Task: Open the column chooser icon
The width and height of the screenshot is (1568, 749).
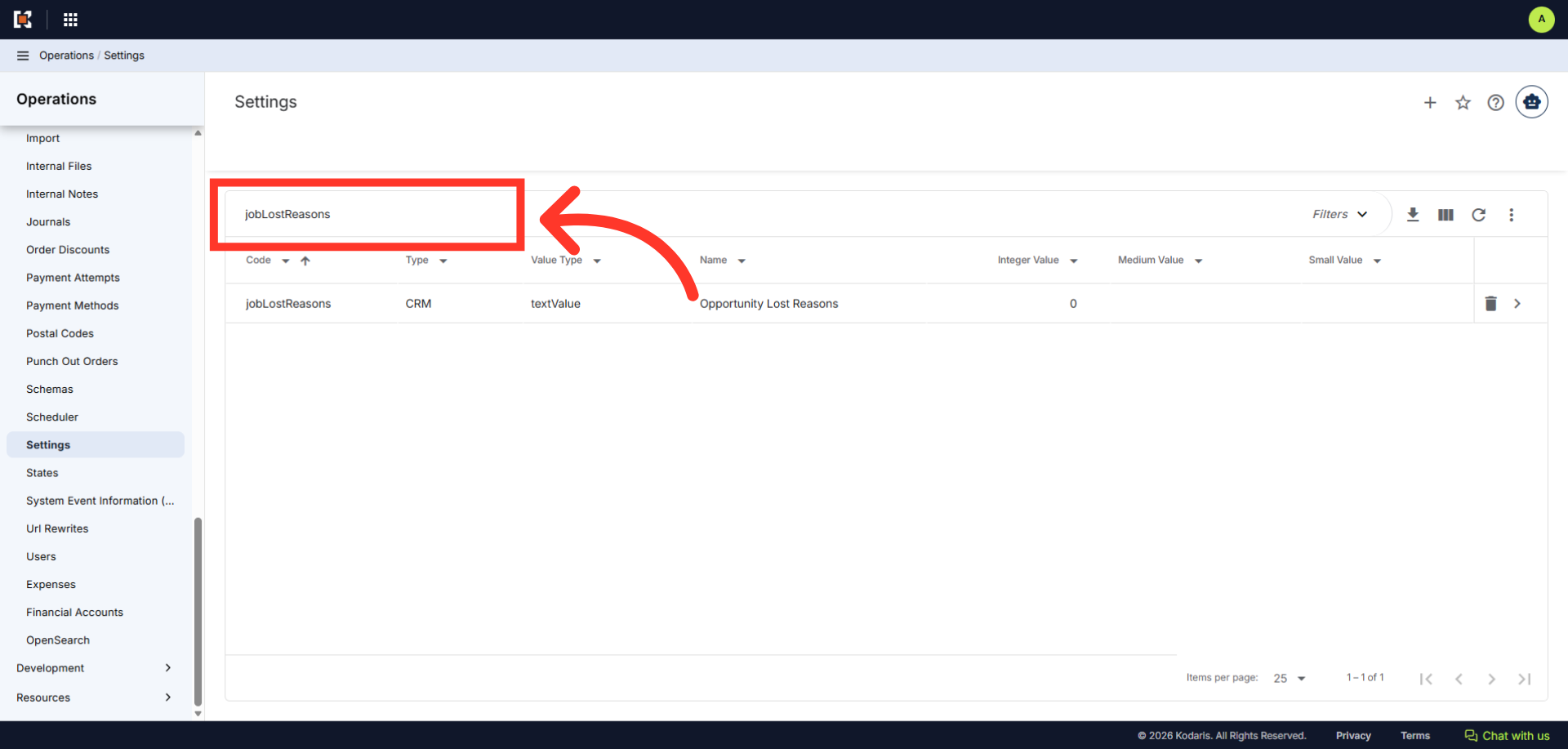Action: pos(1445,215)
